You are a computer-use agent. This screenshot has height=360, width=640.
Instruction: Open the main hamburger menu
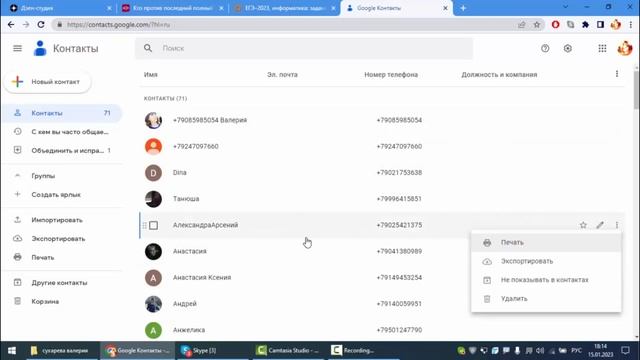pos(18,49)
